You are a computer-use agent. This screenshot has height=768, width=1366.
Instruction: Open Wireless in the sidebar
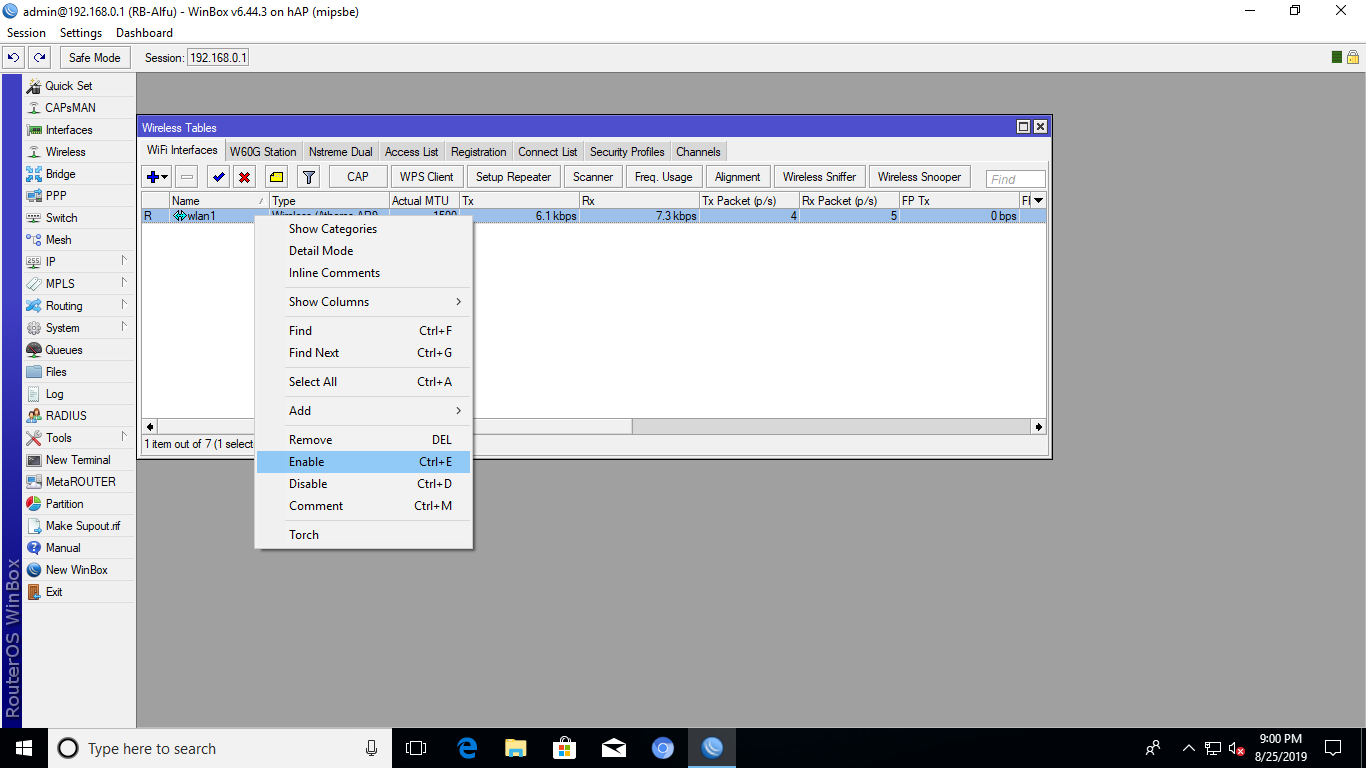coord(78,152)
